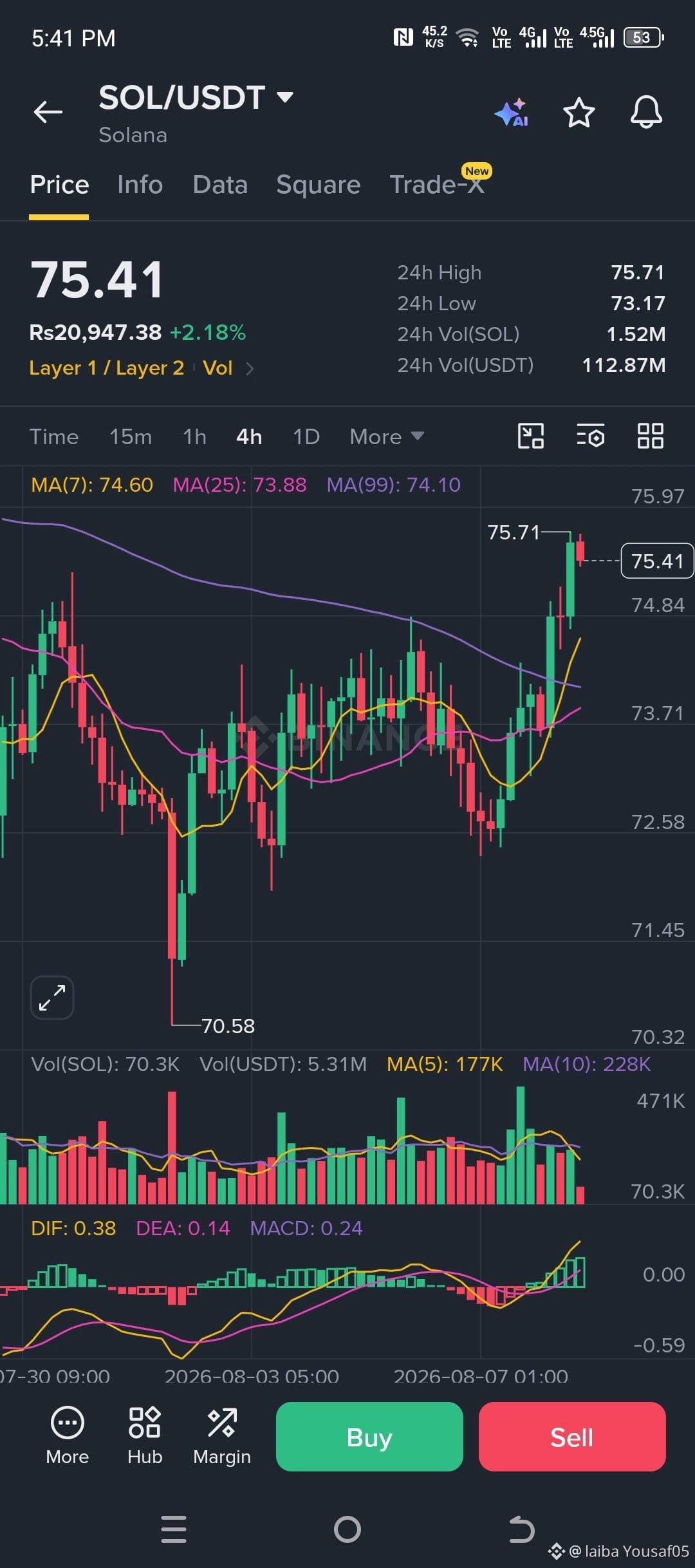Screen dimensions: 695x1568
Task: Switch to the Data tab
Action: coord(220,185)
